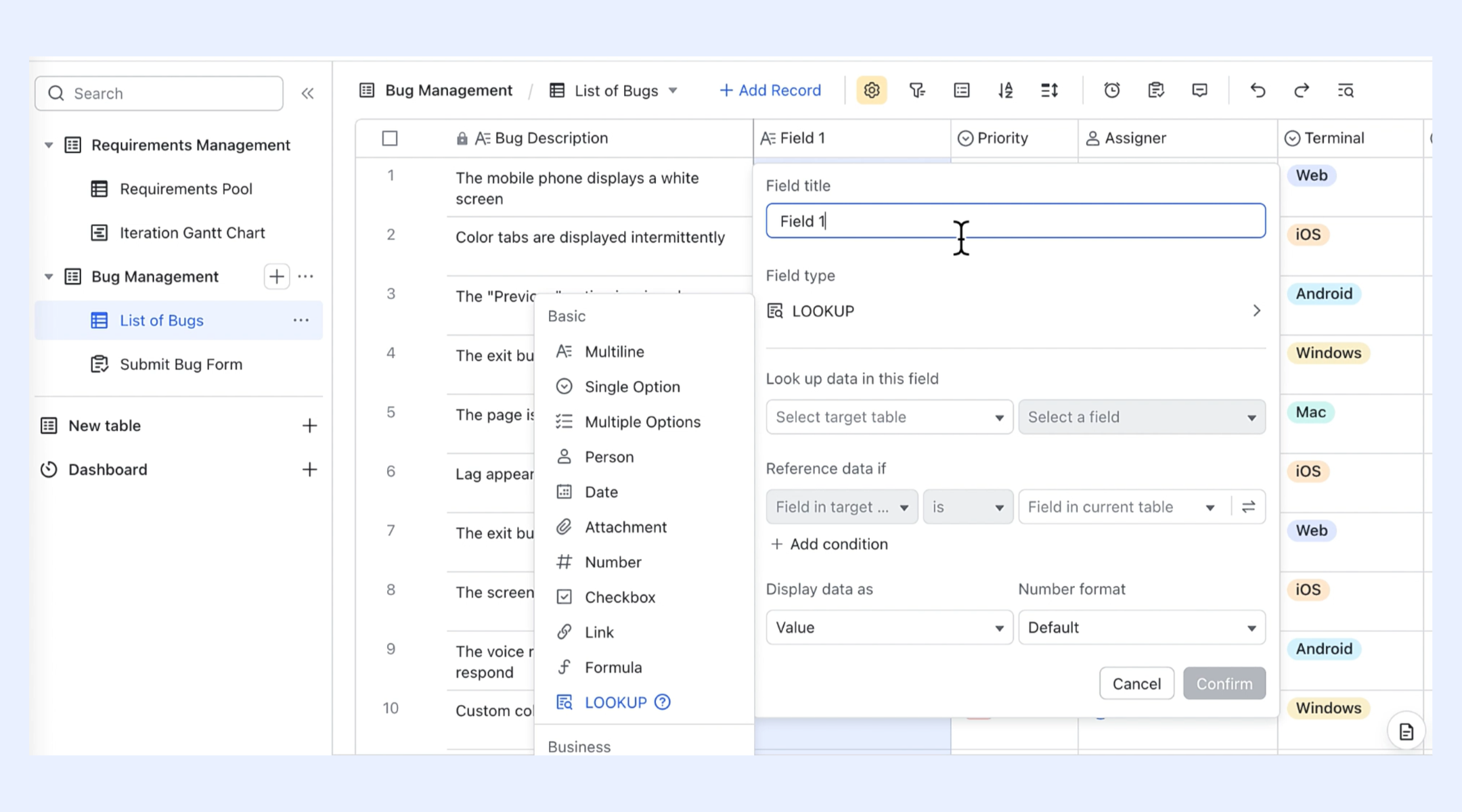This screenshot has width=1462, height=812.
Task: Click Add Record button
Action: point(770,90)
